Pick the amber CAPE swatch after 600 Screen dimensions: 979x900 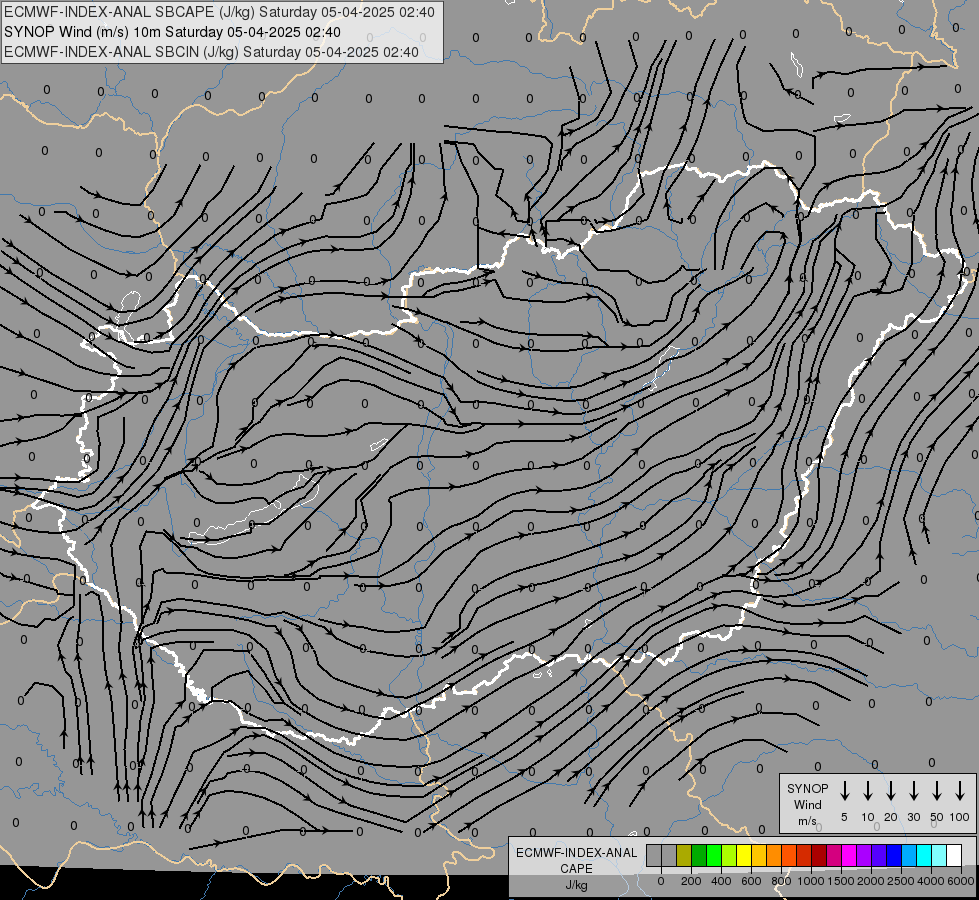point(759,855)
